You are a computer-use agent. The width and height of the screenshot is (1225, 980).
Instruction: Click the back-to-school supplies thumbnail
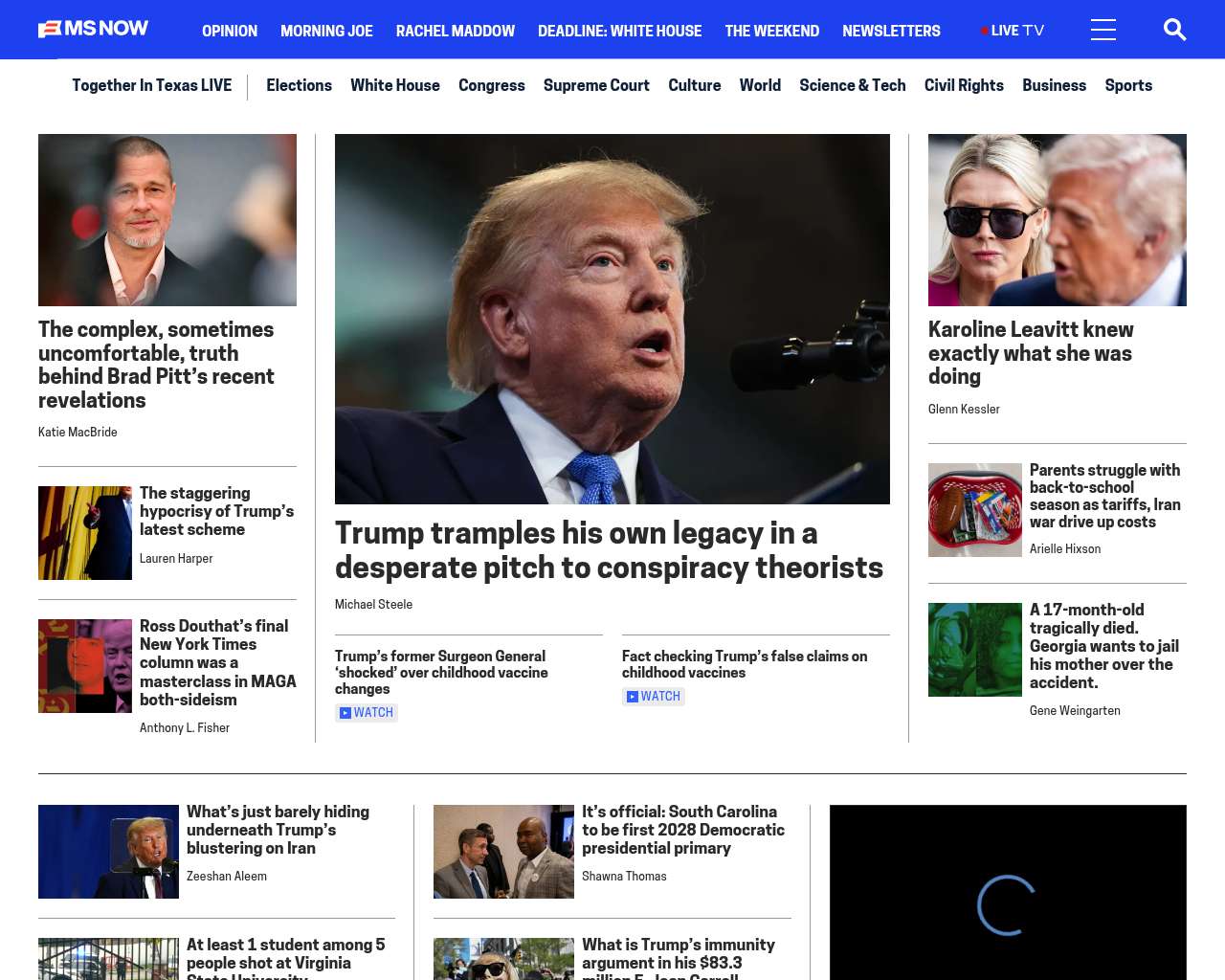click(975, 510)
